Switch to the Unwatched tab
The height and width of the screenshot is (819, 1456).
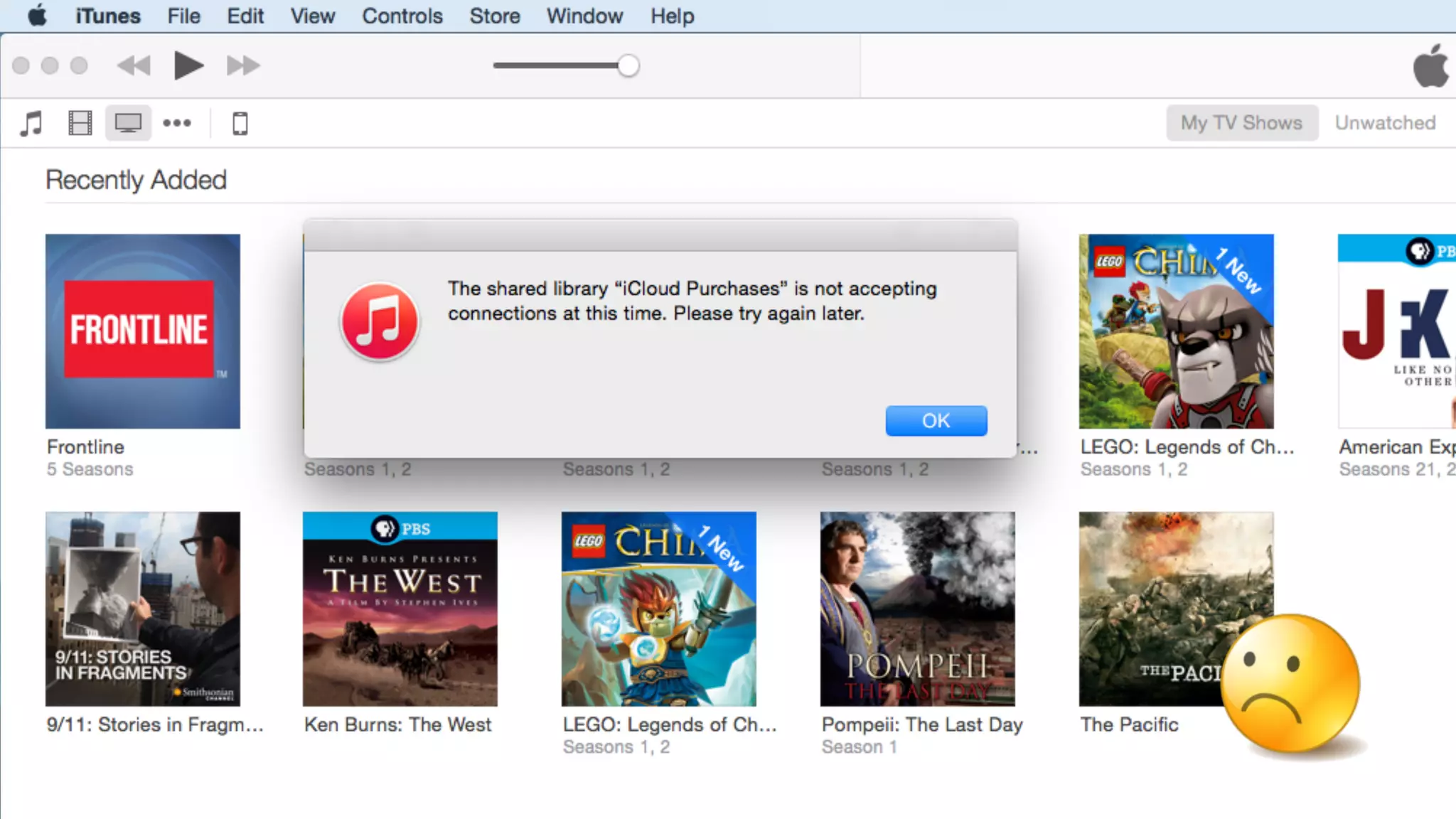[x=1384, y=123]
